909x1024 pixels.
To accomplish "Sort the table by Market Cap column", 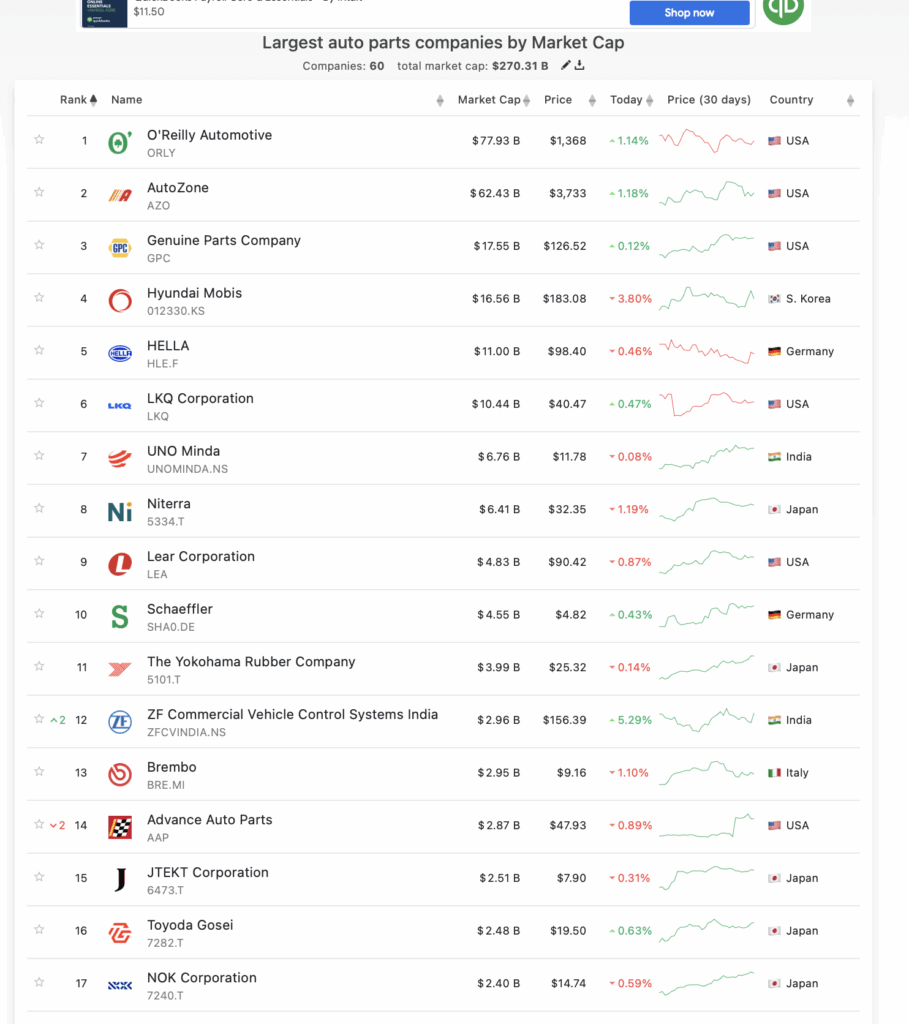I will (x=488, y=100).
